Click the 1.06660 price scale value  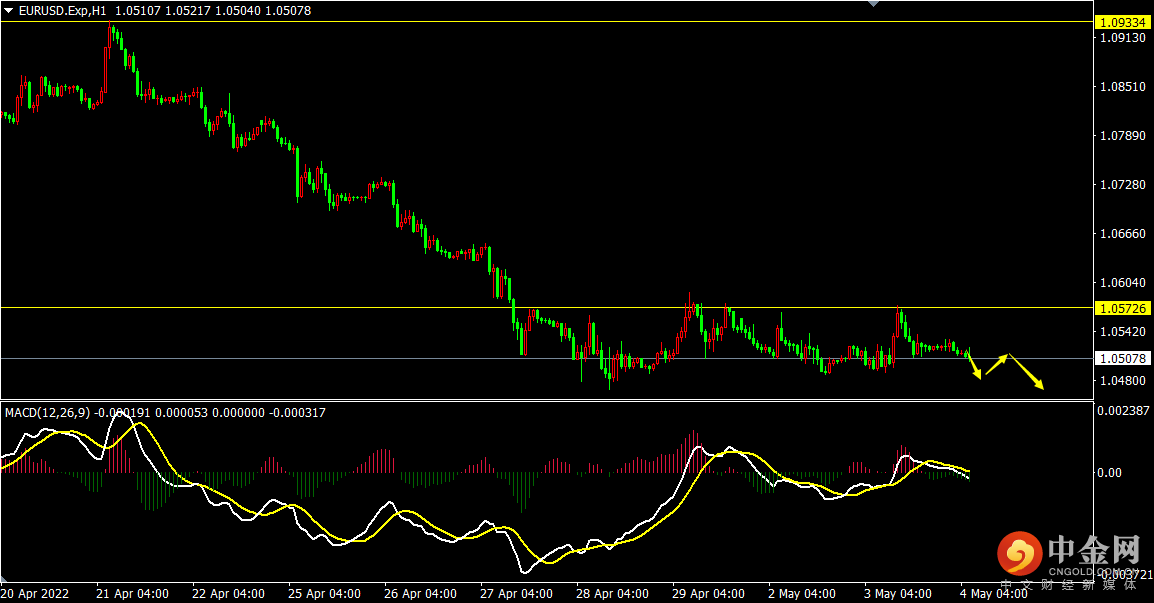pyautogui.click(x=1122, y=233)
